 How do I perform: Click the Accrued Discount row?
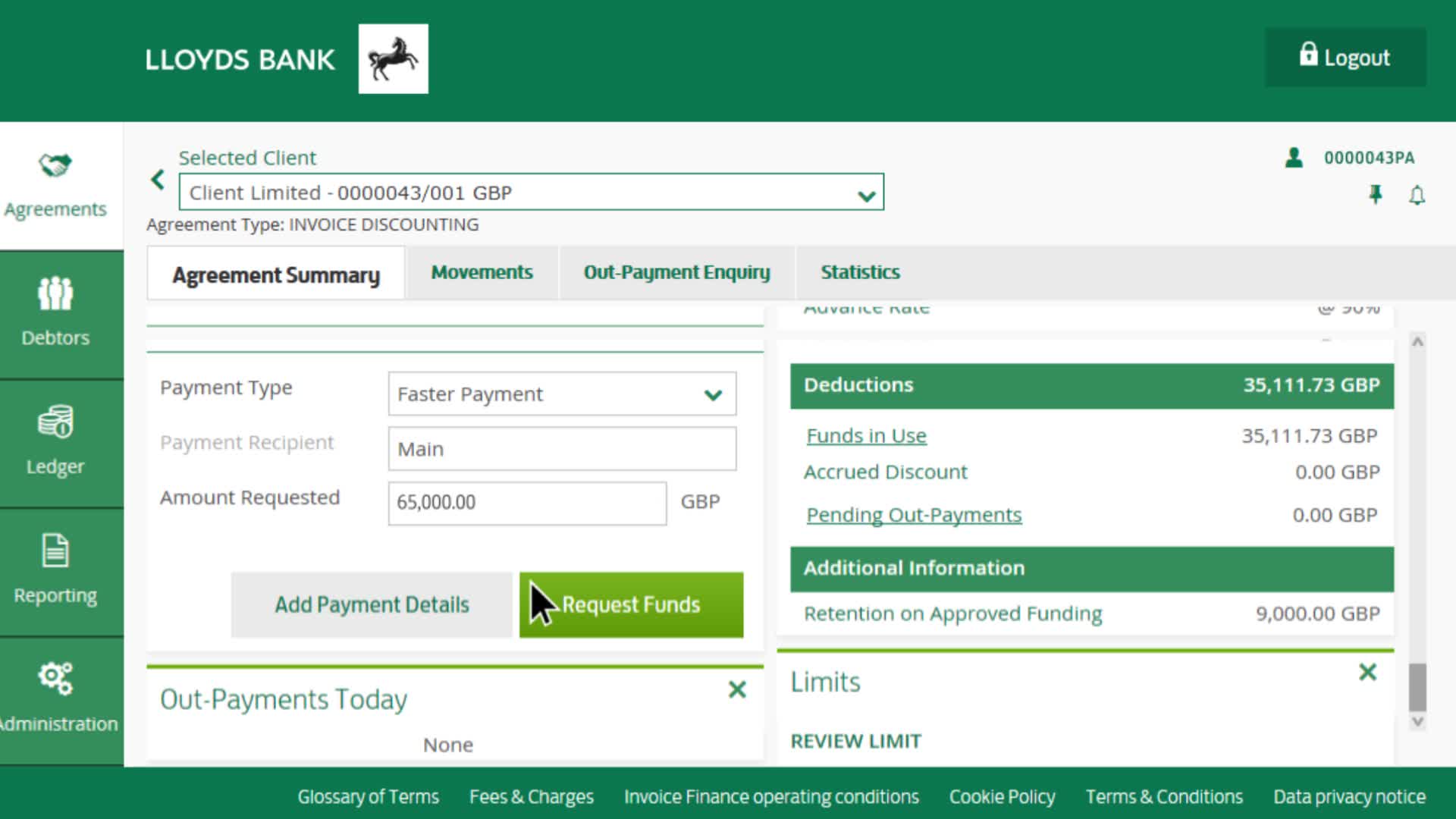point(1092,472)
